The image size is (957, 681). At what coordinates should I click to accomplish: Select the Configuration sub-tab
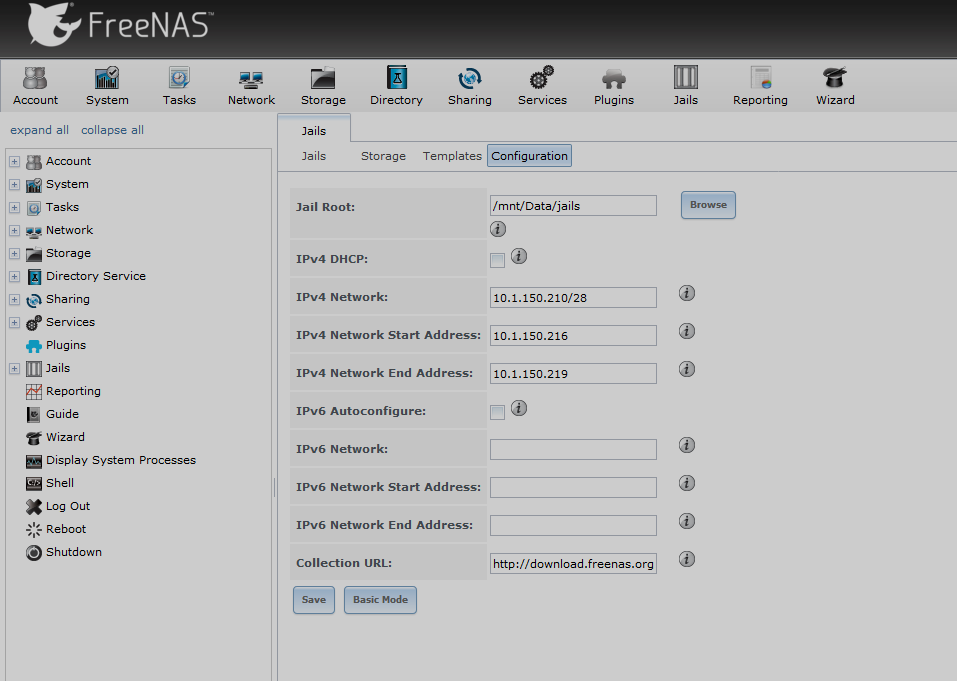click(x=529, y=156)
